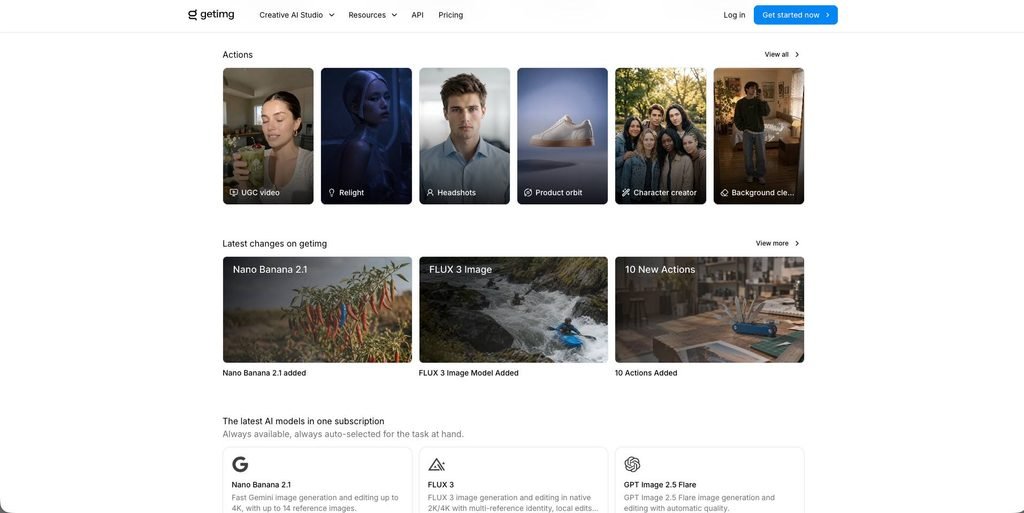
Task: Open the Product orbit action
Action: (x=562, y=136)
